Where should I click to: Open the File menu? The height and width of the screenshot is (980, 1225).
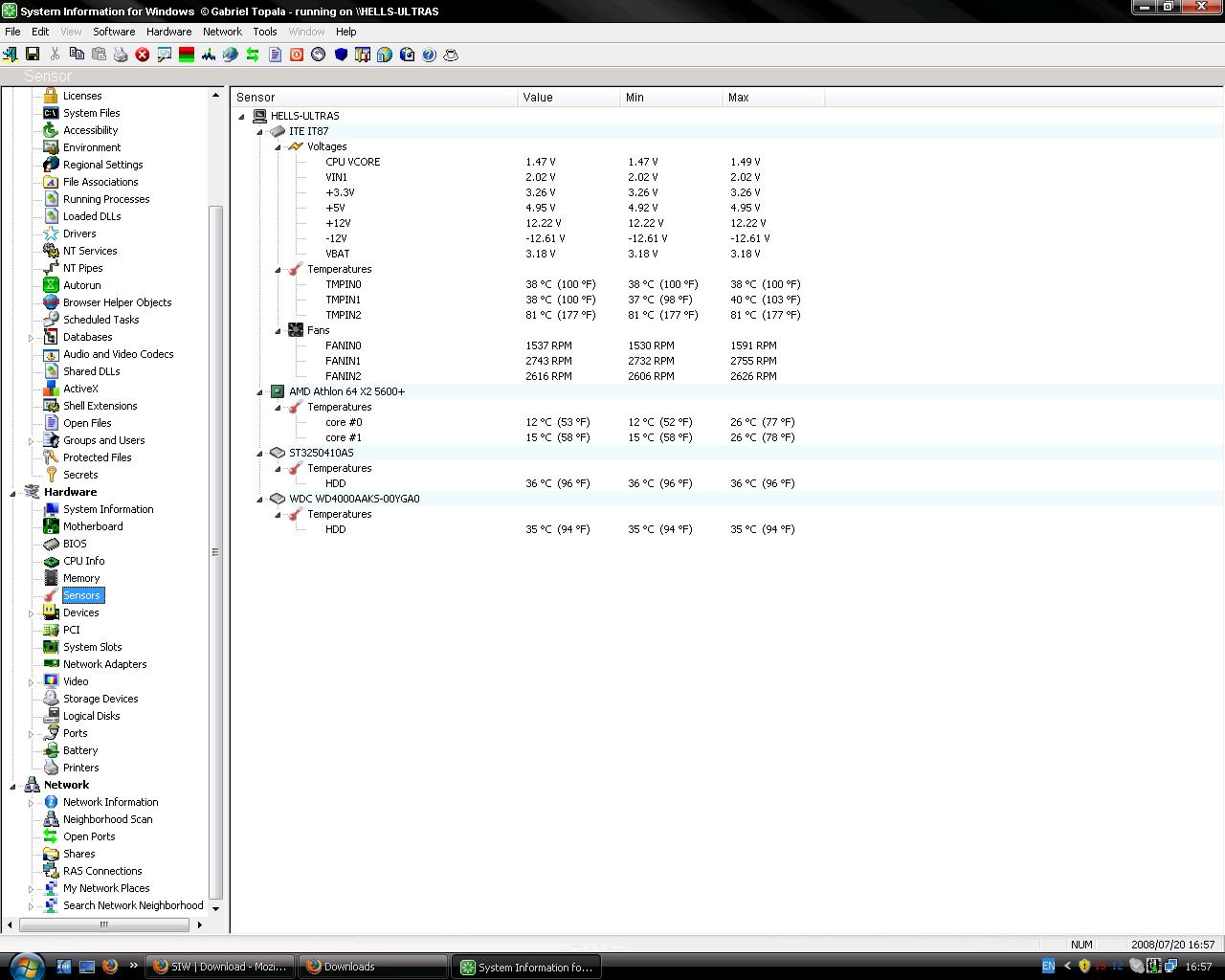pyautogui.click(x=12, y=32)
